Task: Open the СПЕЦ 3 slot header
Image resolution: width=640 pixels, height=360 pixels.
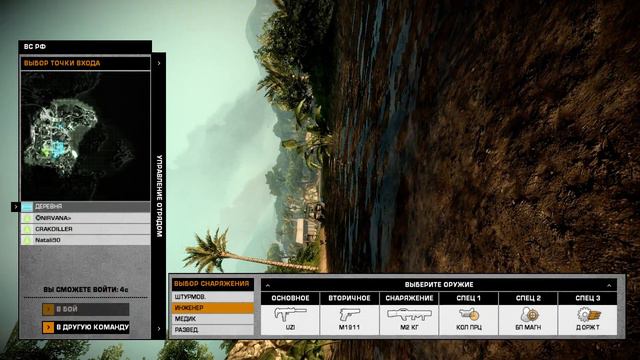Action: [588, 298]
